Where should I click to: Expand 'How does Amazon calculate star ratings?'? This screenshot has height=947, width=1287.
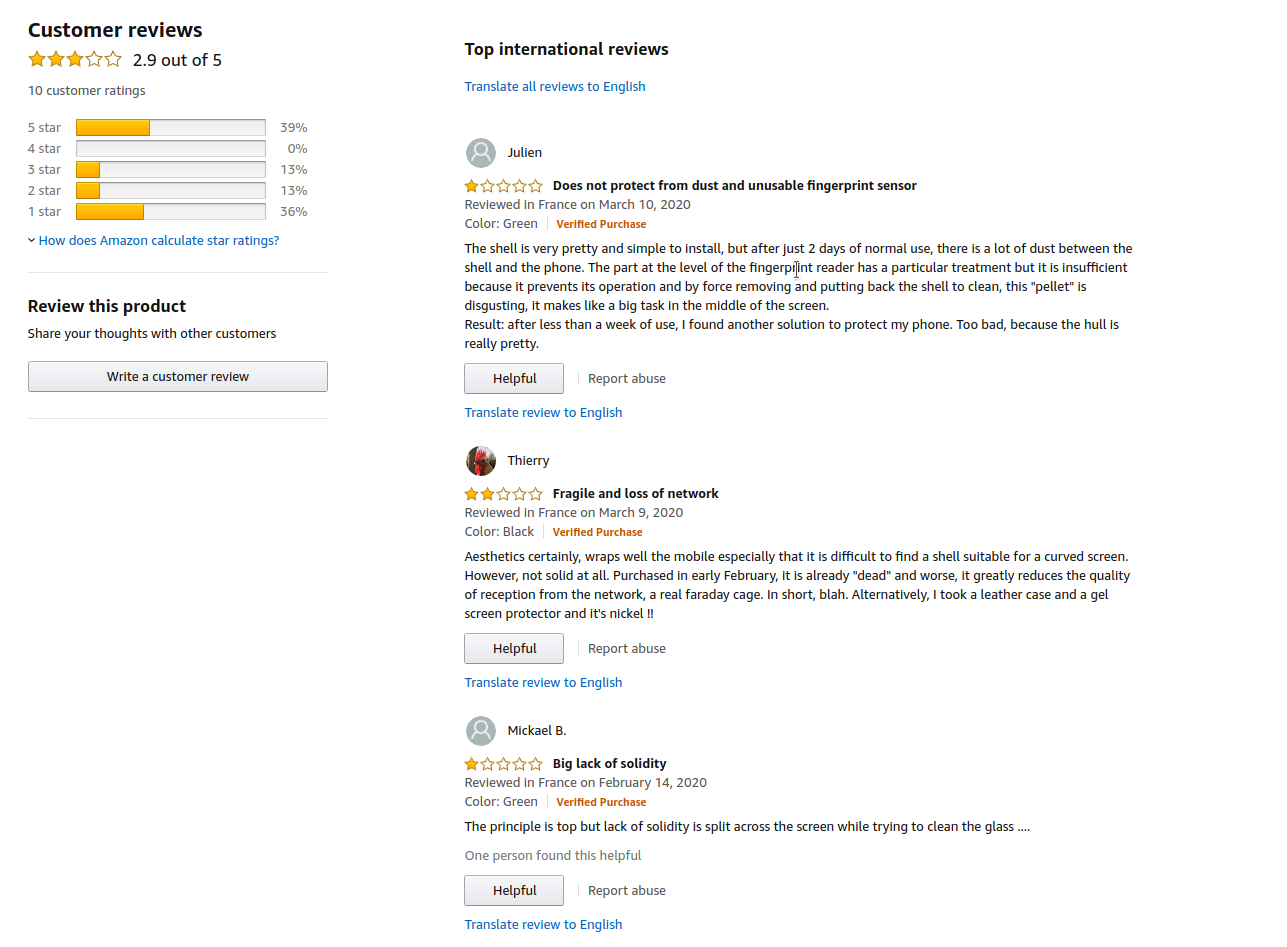[x=159, y=241]
